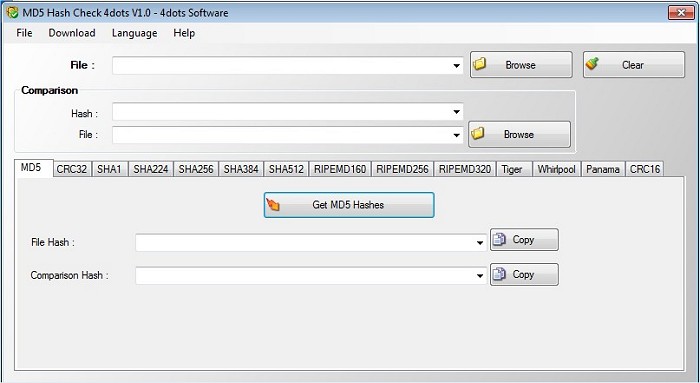Viewport: 700px width, 383px height.
Task: Open the Comparison File dropdown arrow
Action: (x=456, y=135)
